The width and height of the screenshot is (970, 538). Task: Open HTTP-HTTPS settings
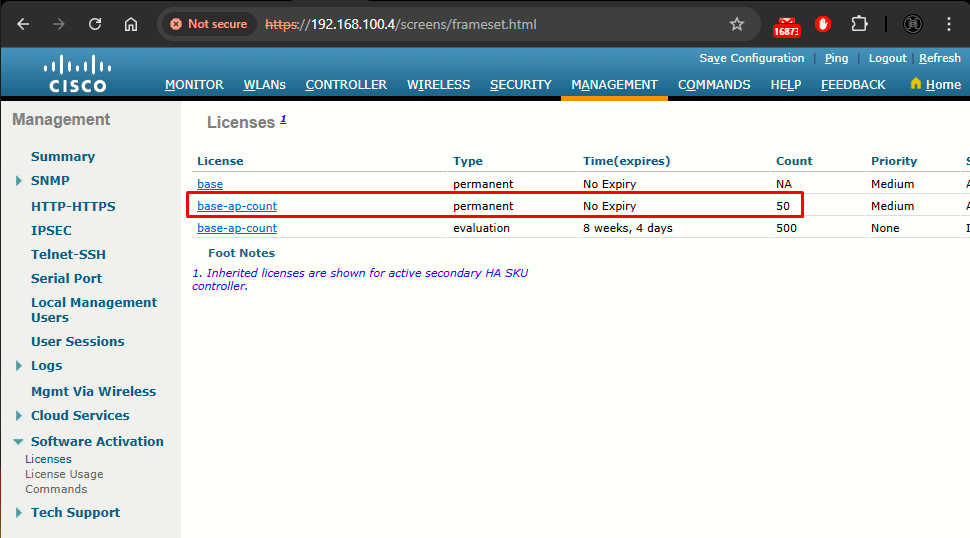tap(73, 207)
